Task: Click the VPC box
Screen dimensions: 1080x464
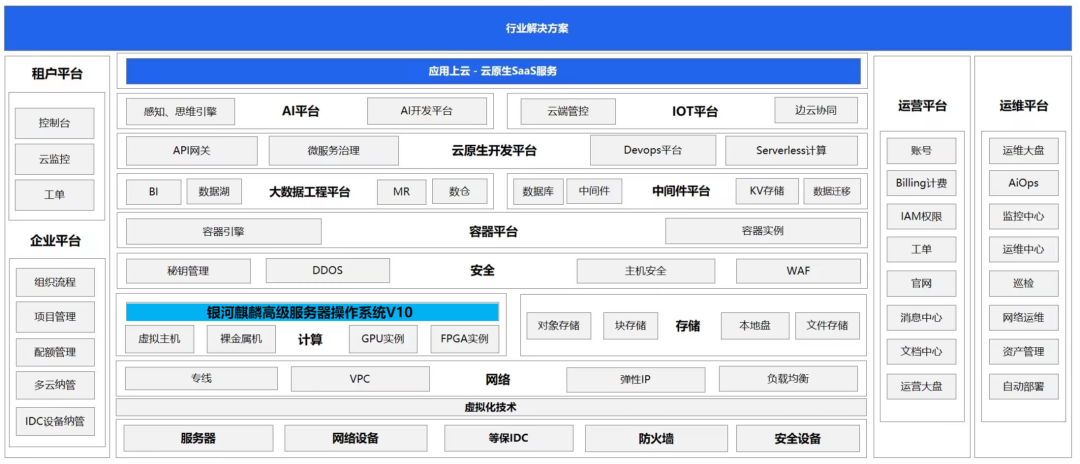Action: (360, 379)
